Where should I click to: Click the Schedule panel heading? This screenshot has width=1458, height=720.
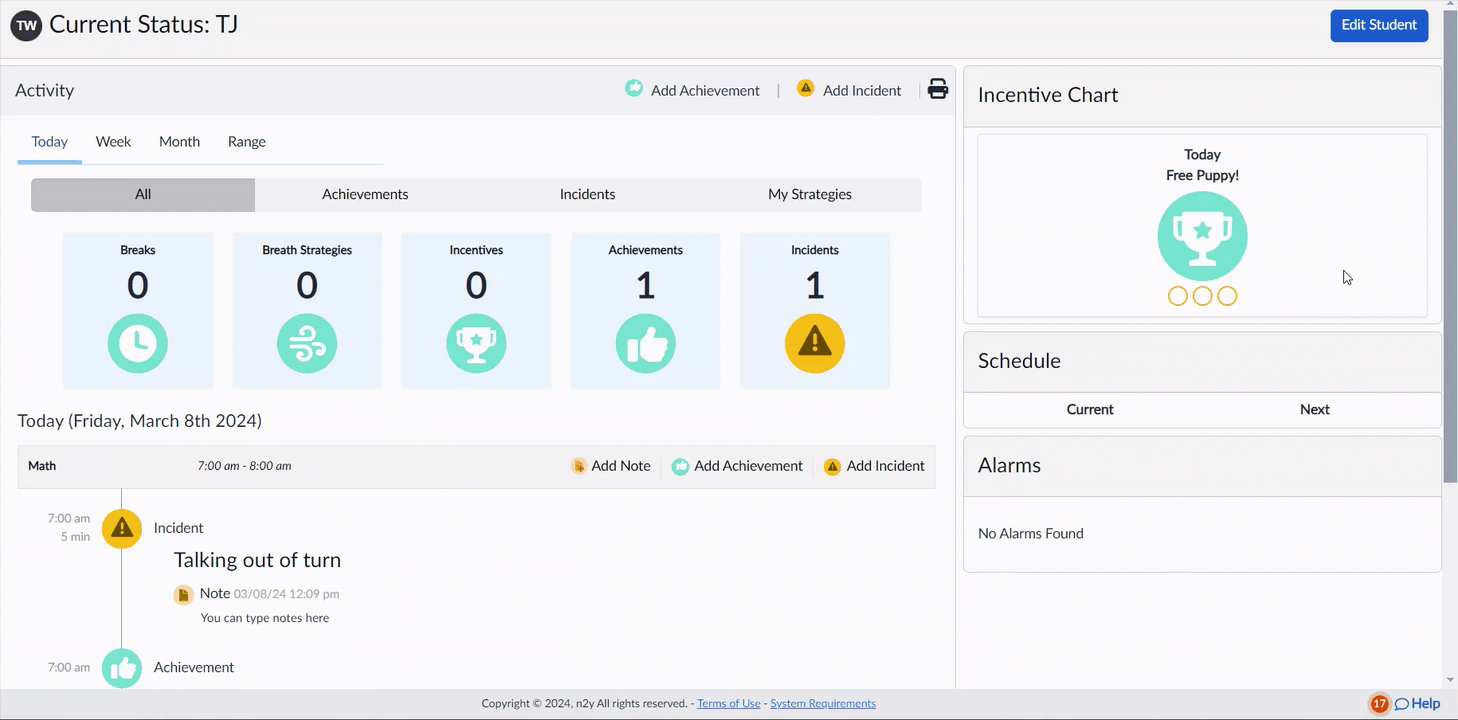click(1019, 361)
